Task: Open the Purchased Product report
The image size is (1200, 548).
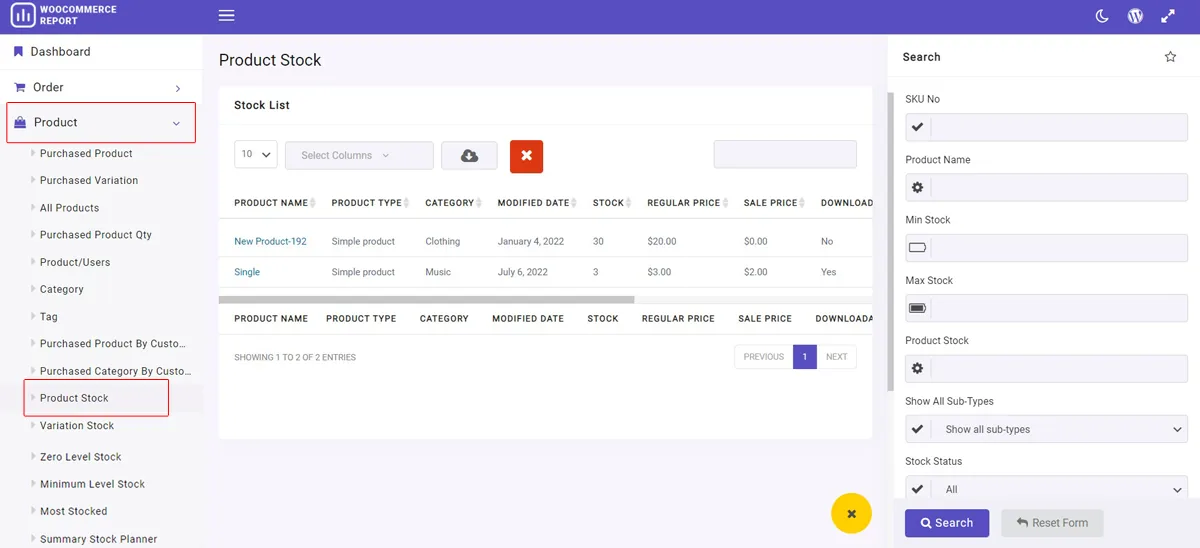Action: click(86, 153)
